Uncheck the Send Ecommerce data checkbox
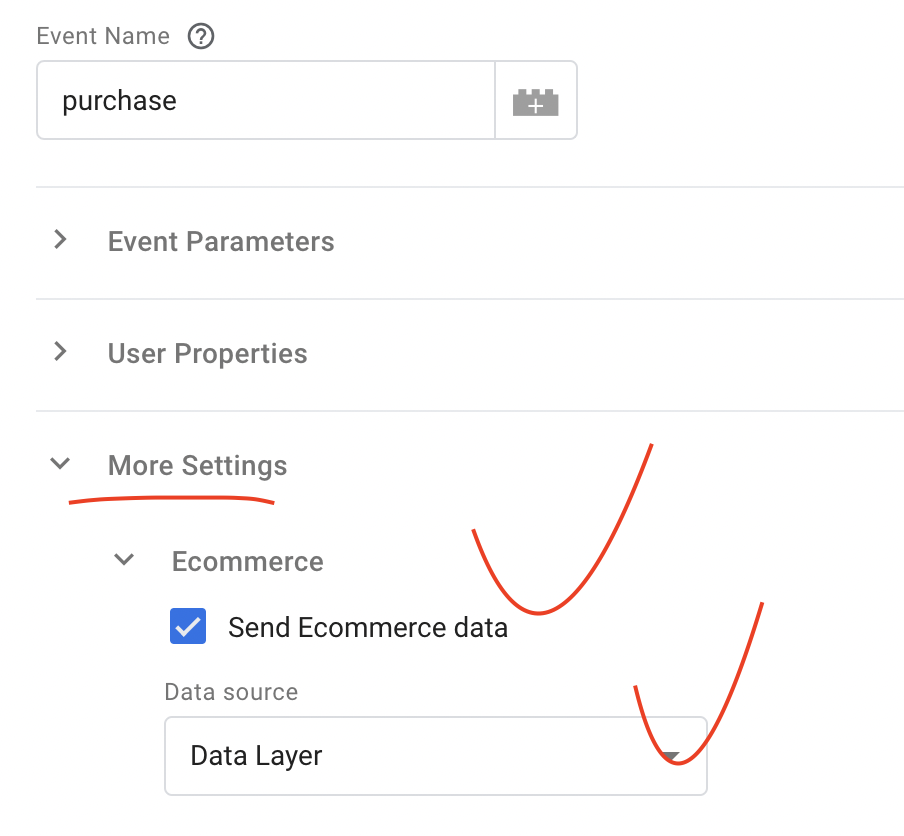Screen dimensions: 904x836 188,626
